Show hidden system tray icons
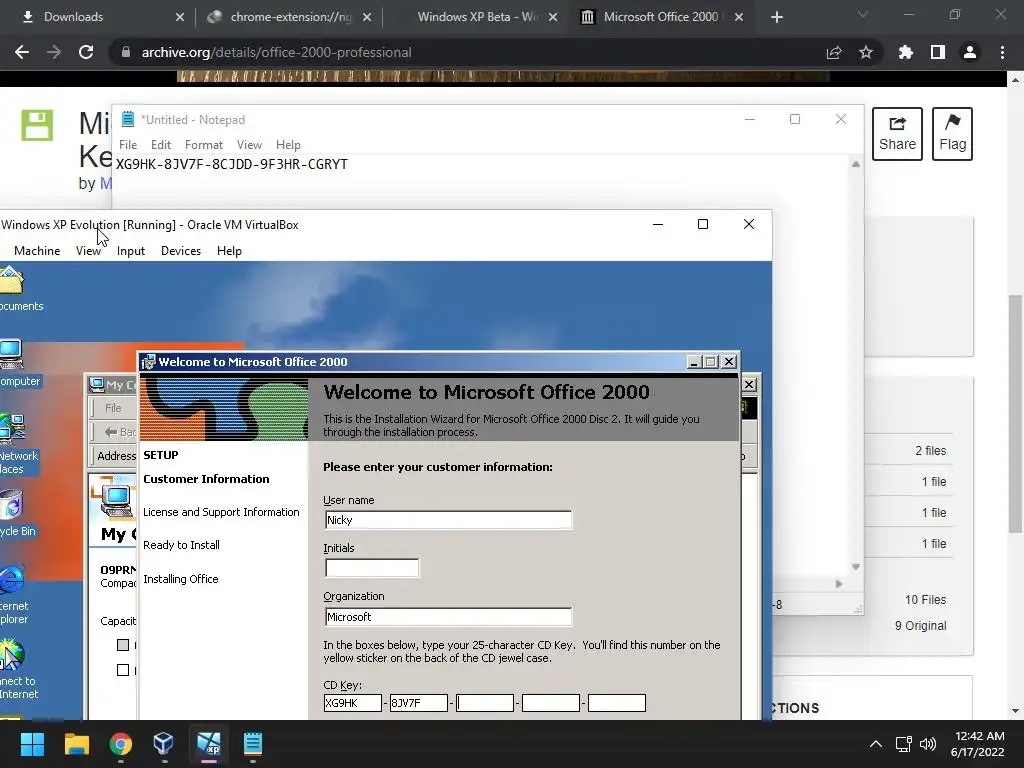The image size is (1024, 768). [876, 744]
